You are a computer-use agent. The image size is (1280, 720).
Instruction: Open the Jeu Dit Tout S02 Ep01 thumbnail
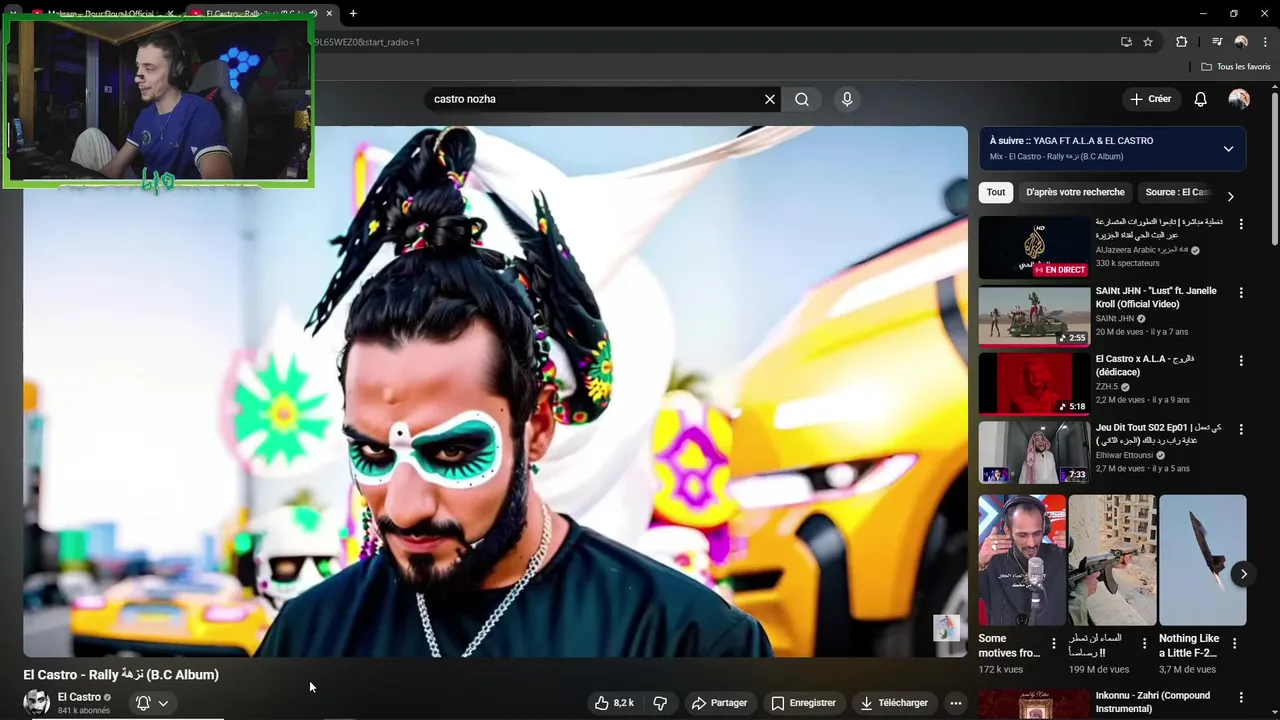(x=1034, y=452)
